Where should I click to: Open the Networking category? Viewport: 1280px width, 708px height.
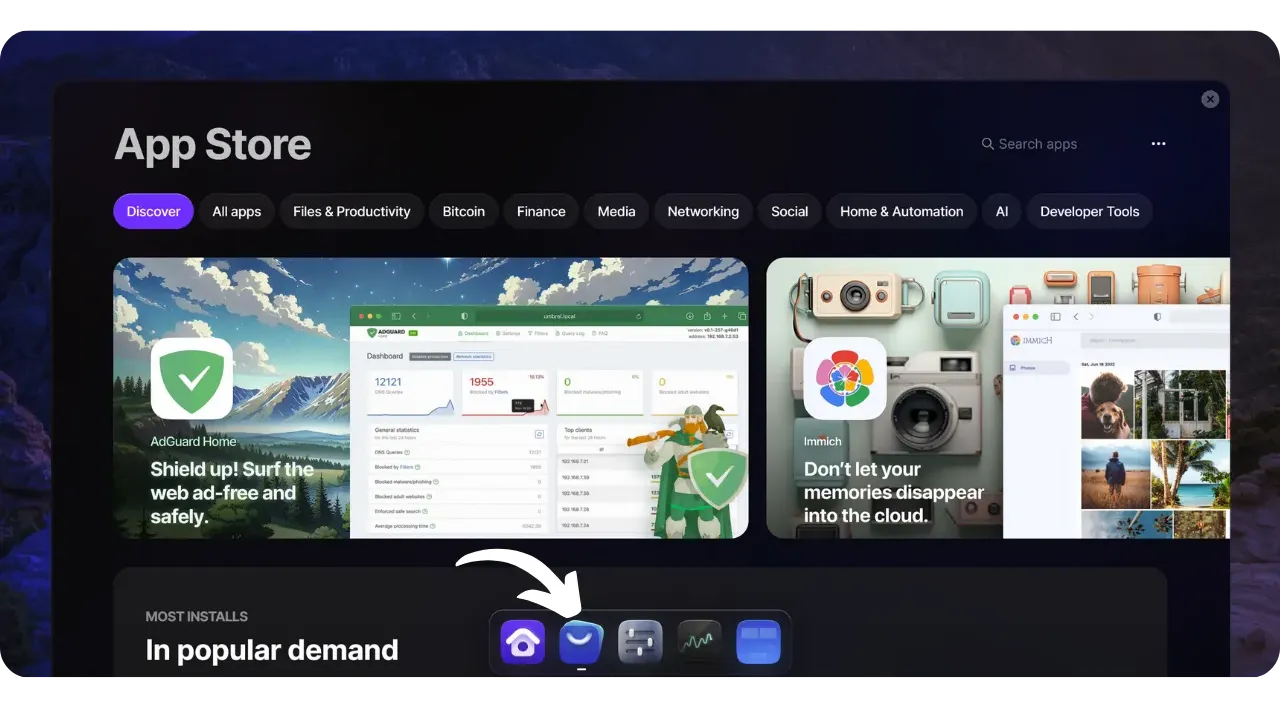[x=703, y=211]
